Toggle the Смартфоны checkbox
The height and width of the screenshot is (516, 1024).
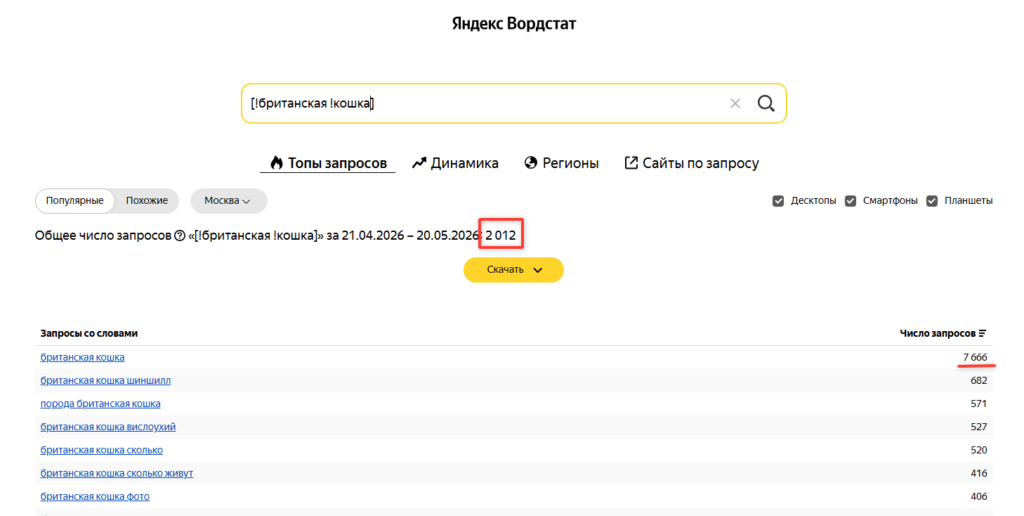tap(850, 201)
